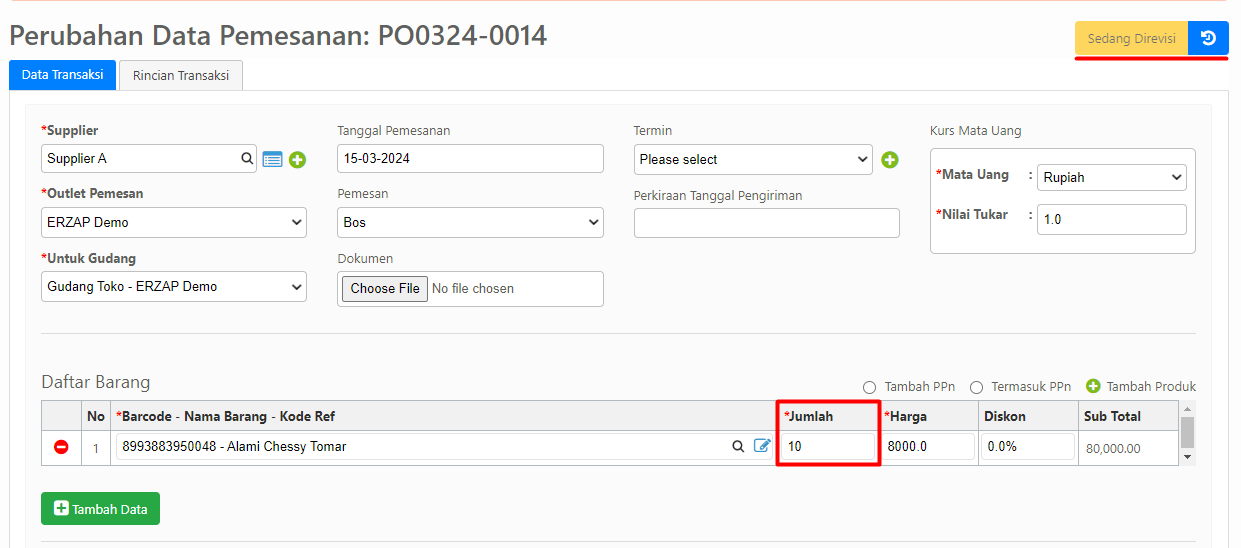
Task: Open the Mata Uang Rupiah dropdown
Action: pyautogui.click(x=1112, y=177)
